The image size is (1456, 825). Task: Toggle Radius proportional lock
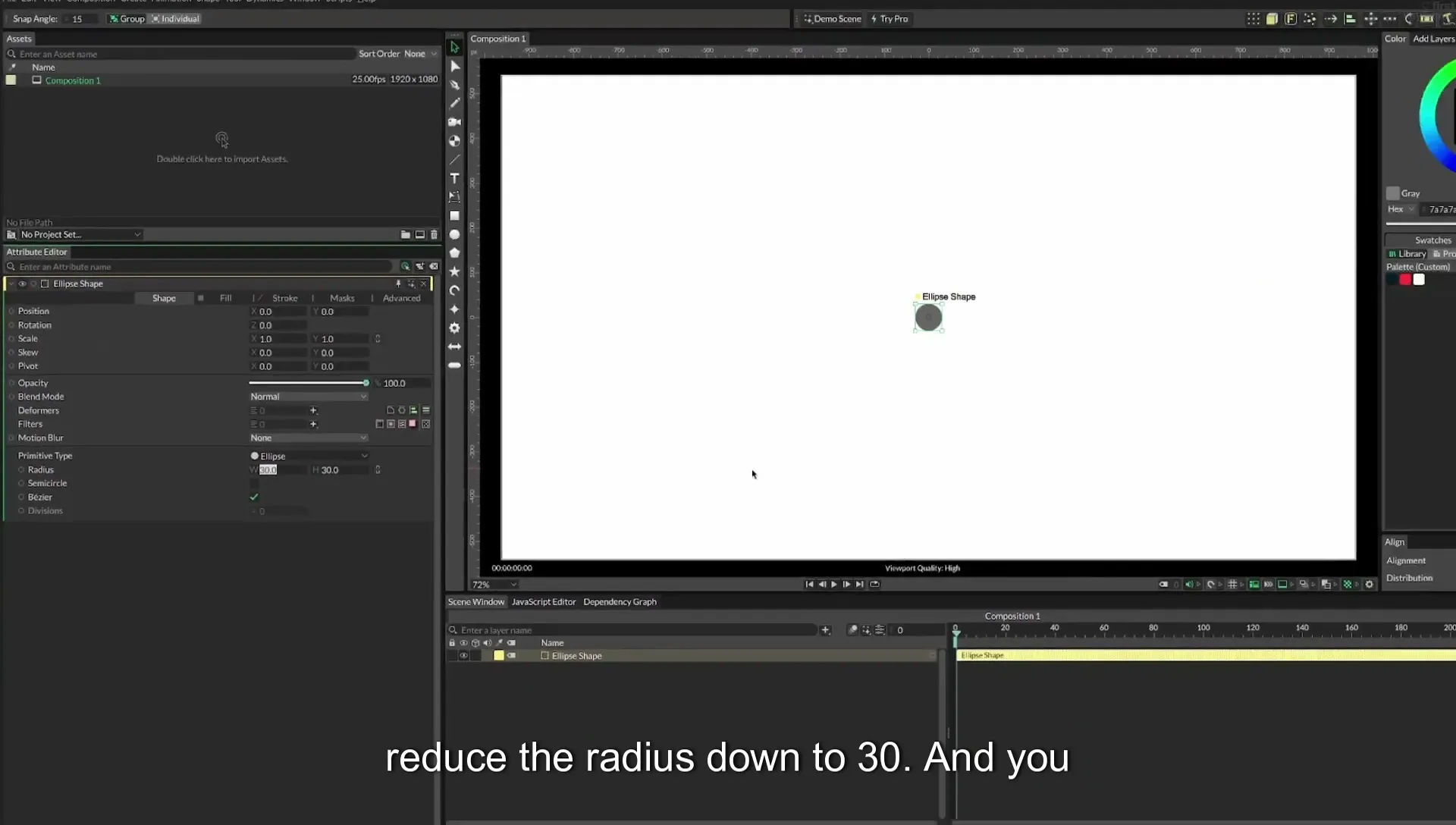[x=378, y=470]
